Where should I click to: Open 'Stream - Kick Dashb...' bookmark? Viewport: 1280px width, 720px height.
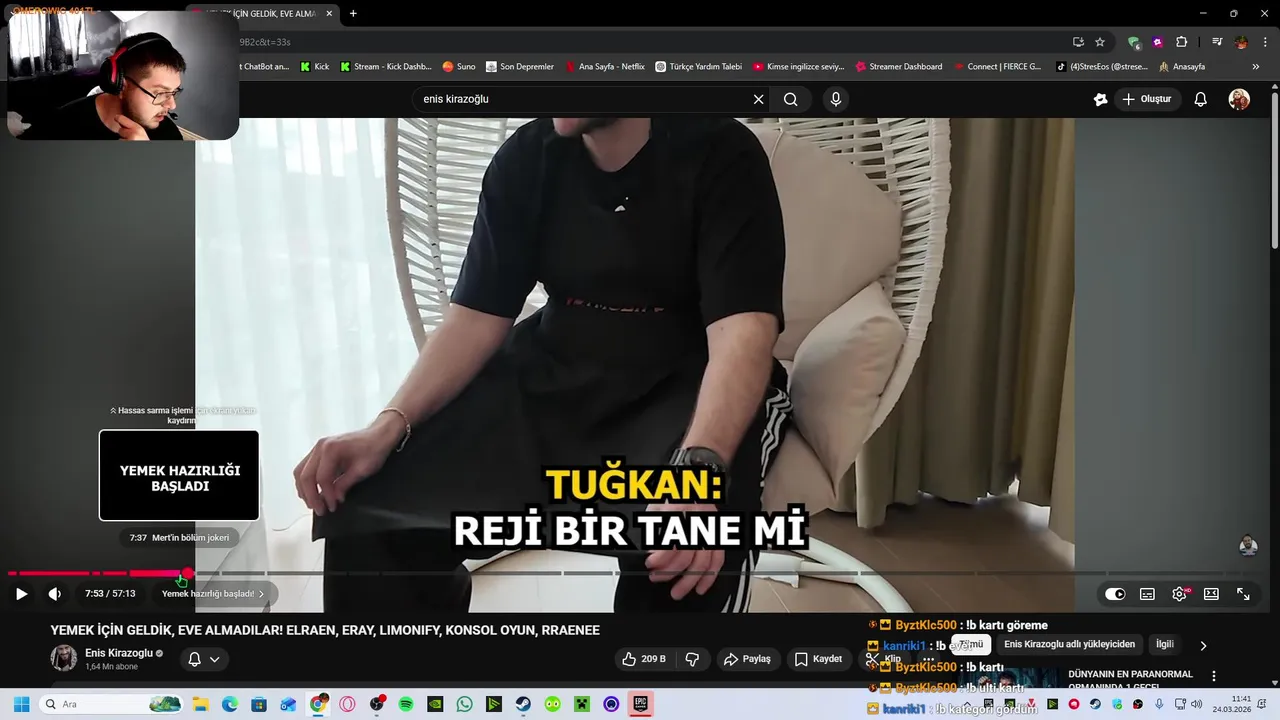point(386,67)
